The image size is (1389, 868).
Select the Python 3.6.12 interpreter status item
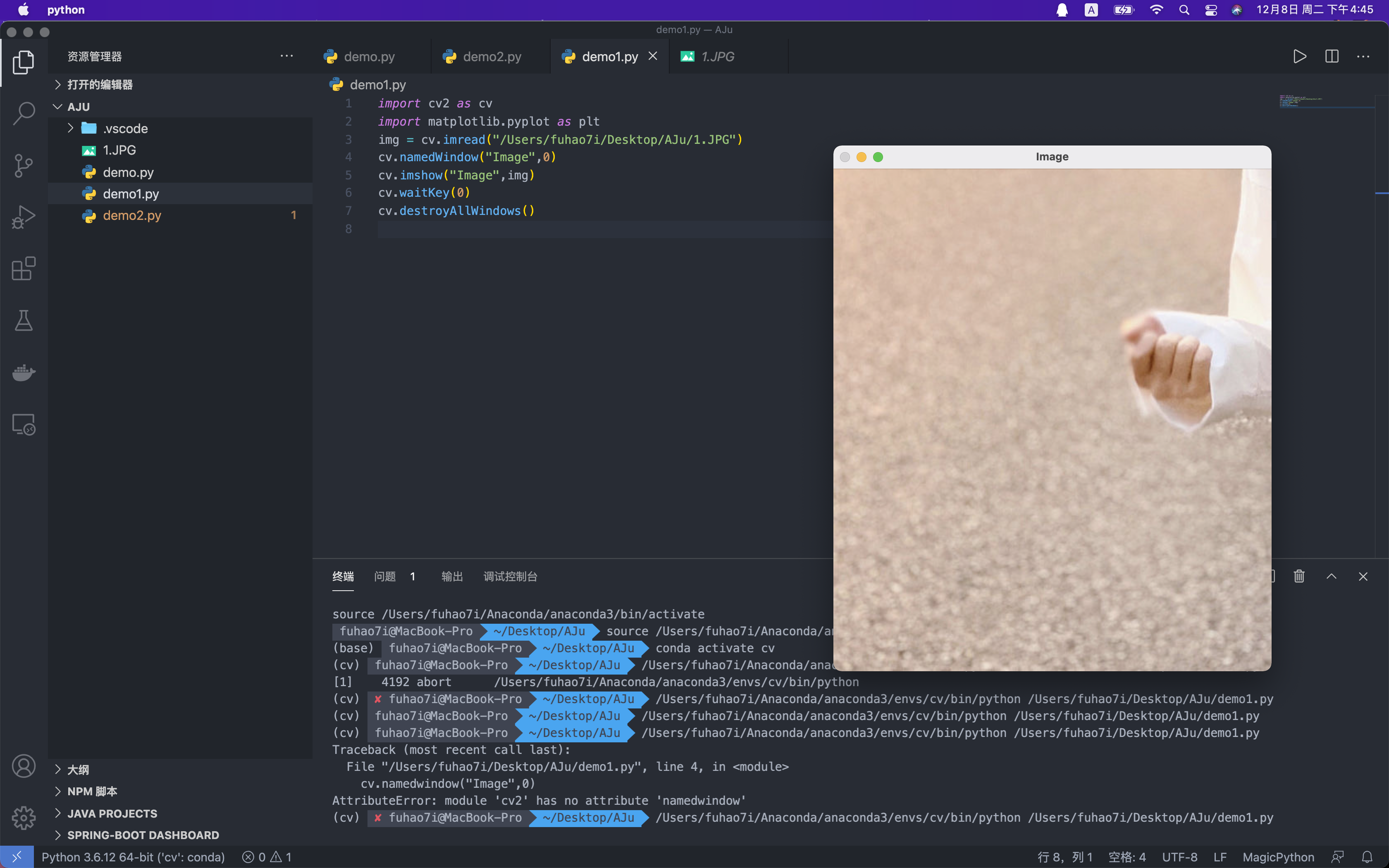133,856
